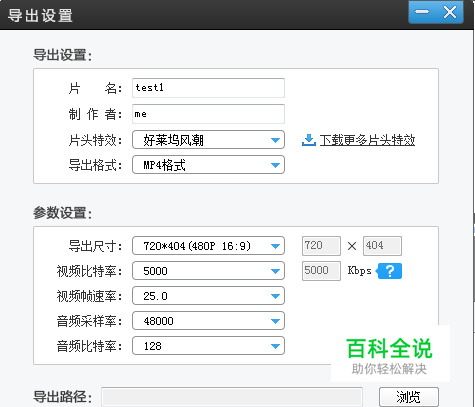Click the width field showing 720
475x407 pixels.
pos(321,246)
